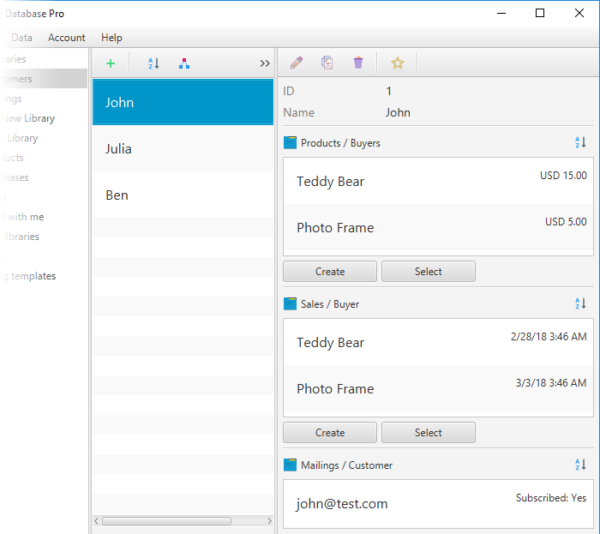
Task: Click the horizontal scrollbar thumb under list
Action: tap(166, 521)
